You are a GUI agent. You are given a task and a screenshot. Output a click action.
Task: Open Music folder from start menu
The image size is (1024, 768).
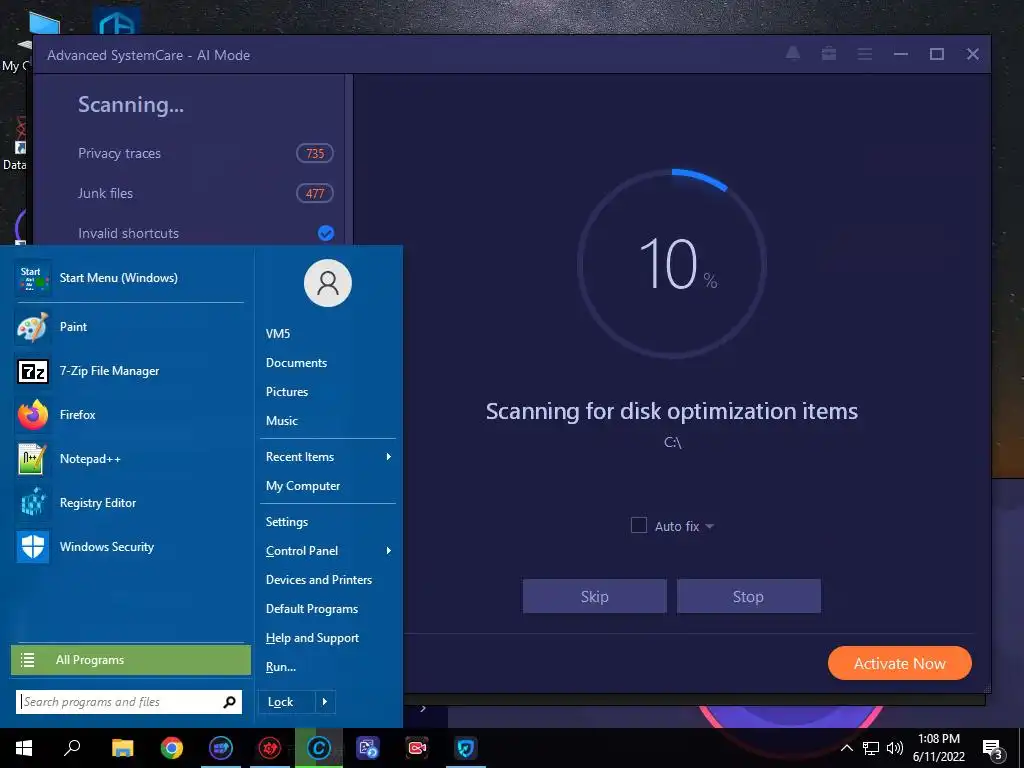coord(281,421)
